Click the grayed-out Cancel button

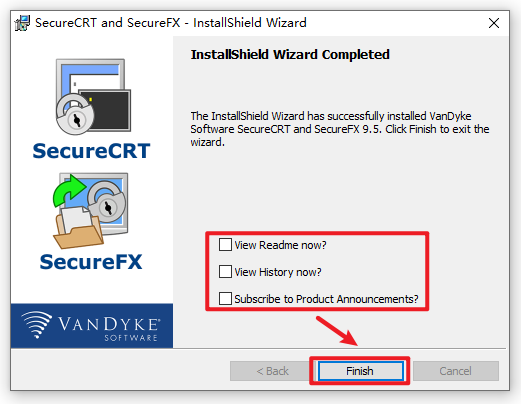pyautogui.click(x=456, y=371)
